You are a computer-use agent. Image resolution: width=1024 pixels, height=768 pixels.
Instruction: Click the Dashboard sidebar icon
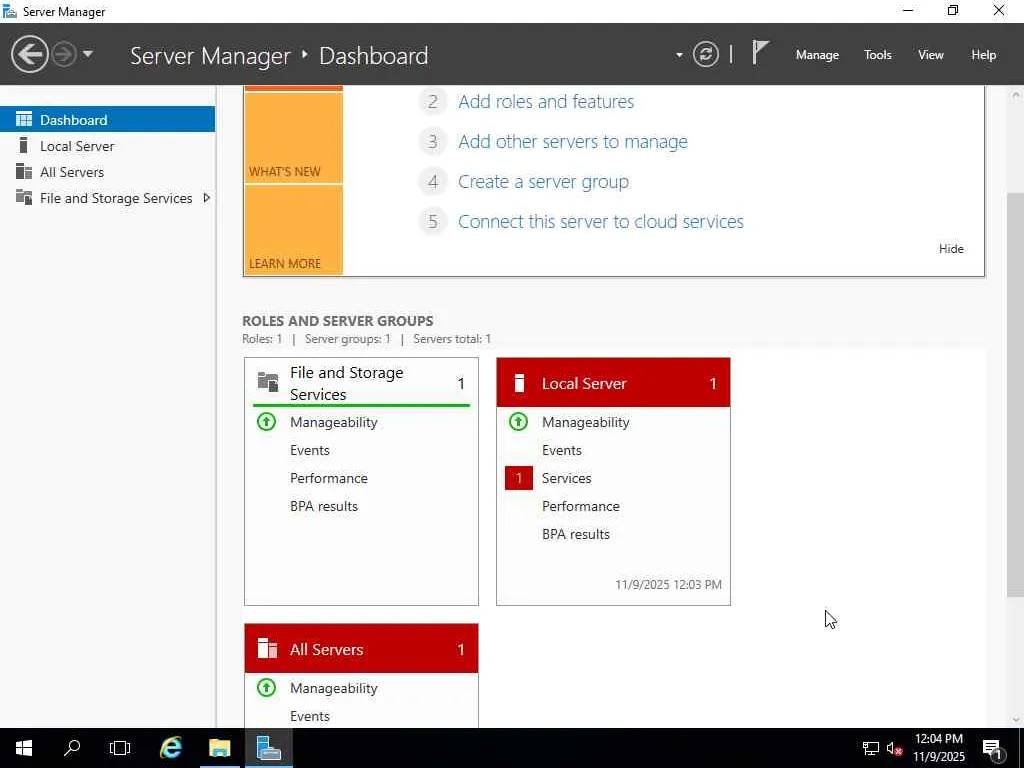point(24,119)
